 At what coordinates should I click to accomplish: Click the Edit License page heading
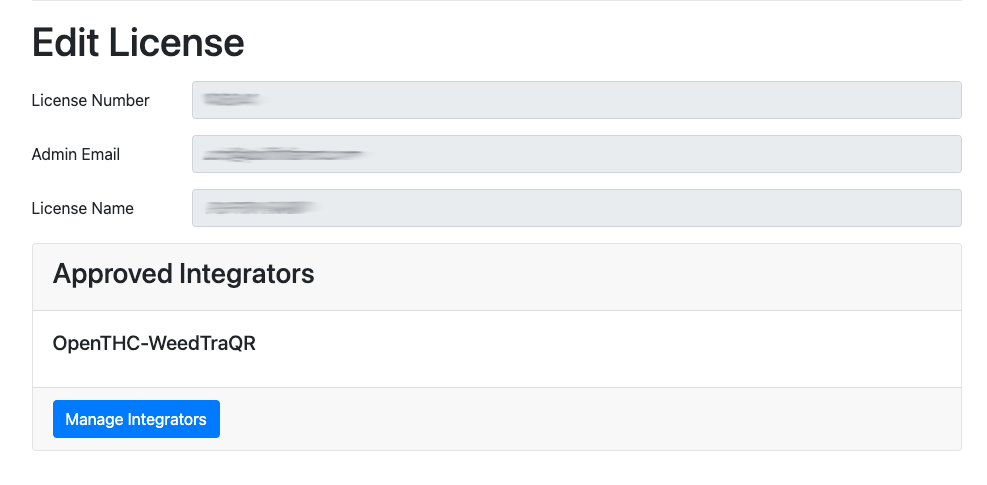[138, 42]
